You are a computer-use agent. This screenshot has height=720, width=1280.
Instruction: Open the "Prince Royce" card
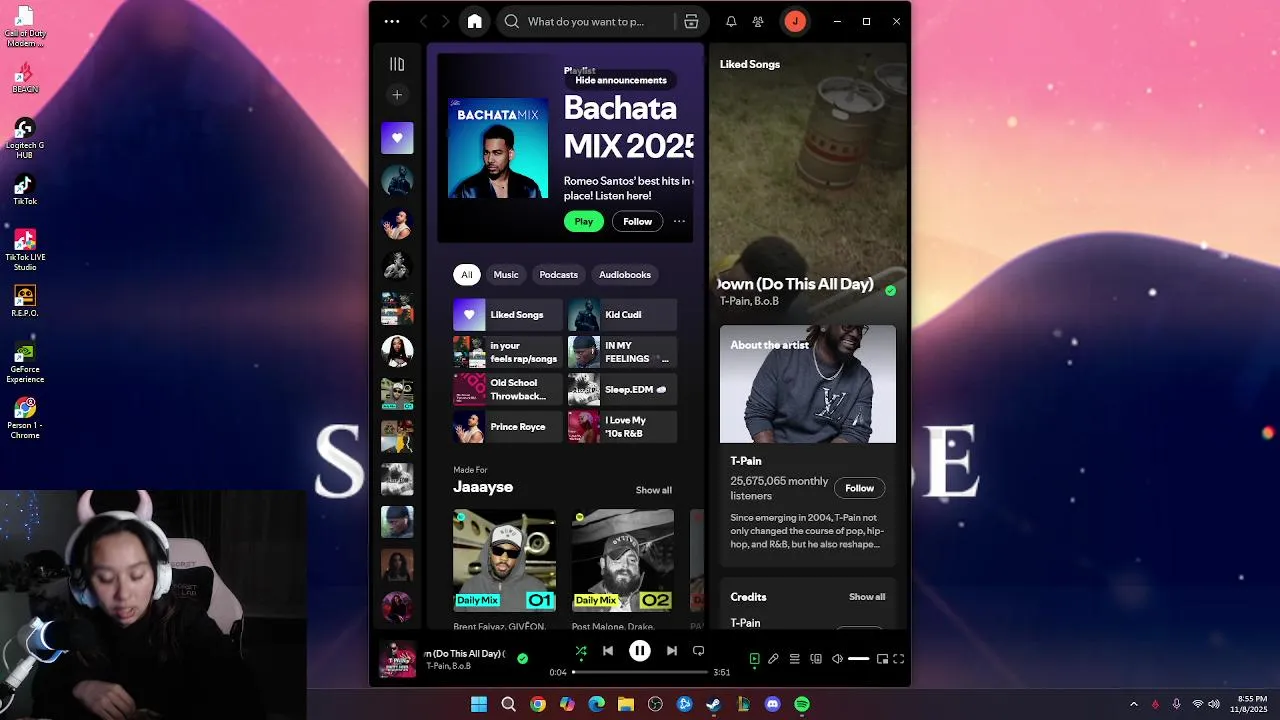click(x=508, y=427)
